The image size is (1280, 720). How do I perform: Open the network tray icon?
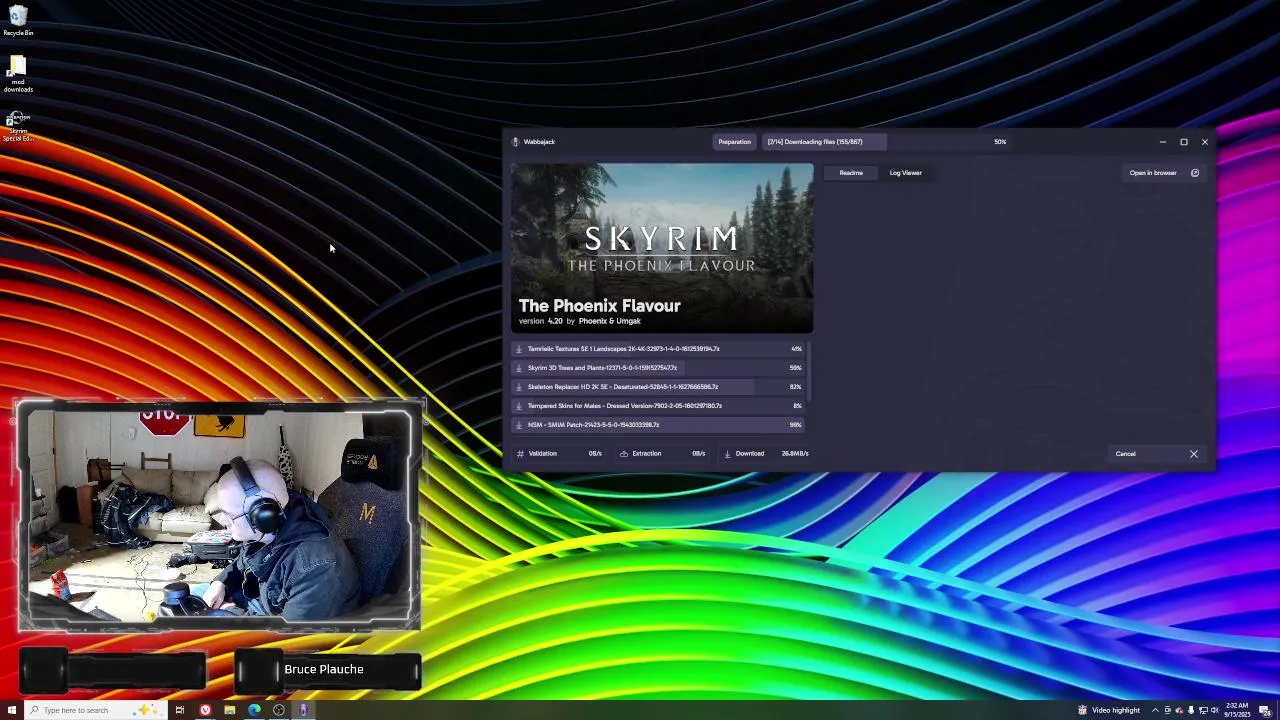1203,710
